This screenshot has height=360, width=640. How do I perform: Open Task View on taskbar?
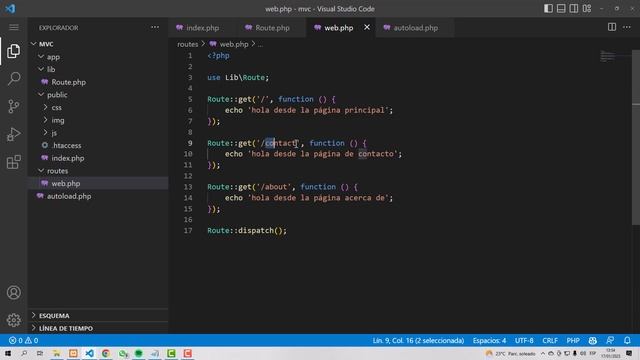[40, 353]
